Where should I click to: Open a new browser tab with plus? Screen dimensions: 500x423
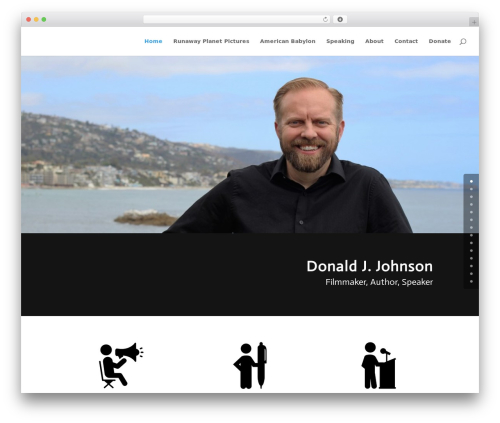tap(474, 22)
